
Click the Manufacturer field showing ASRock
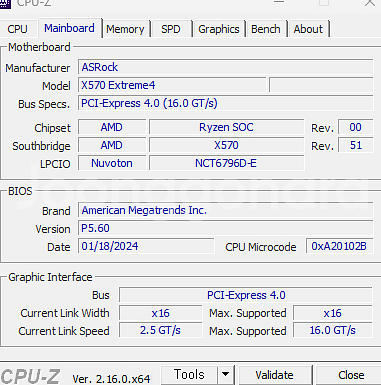(x=226, y=67)
